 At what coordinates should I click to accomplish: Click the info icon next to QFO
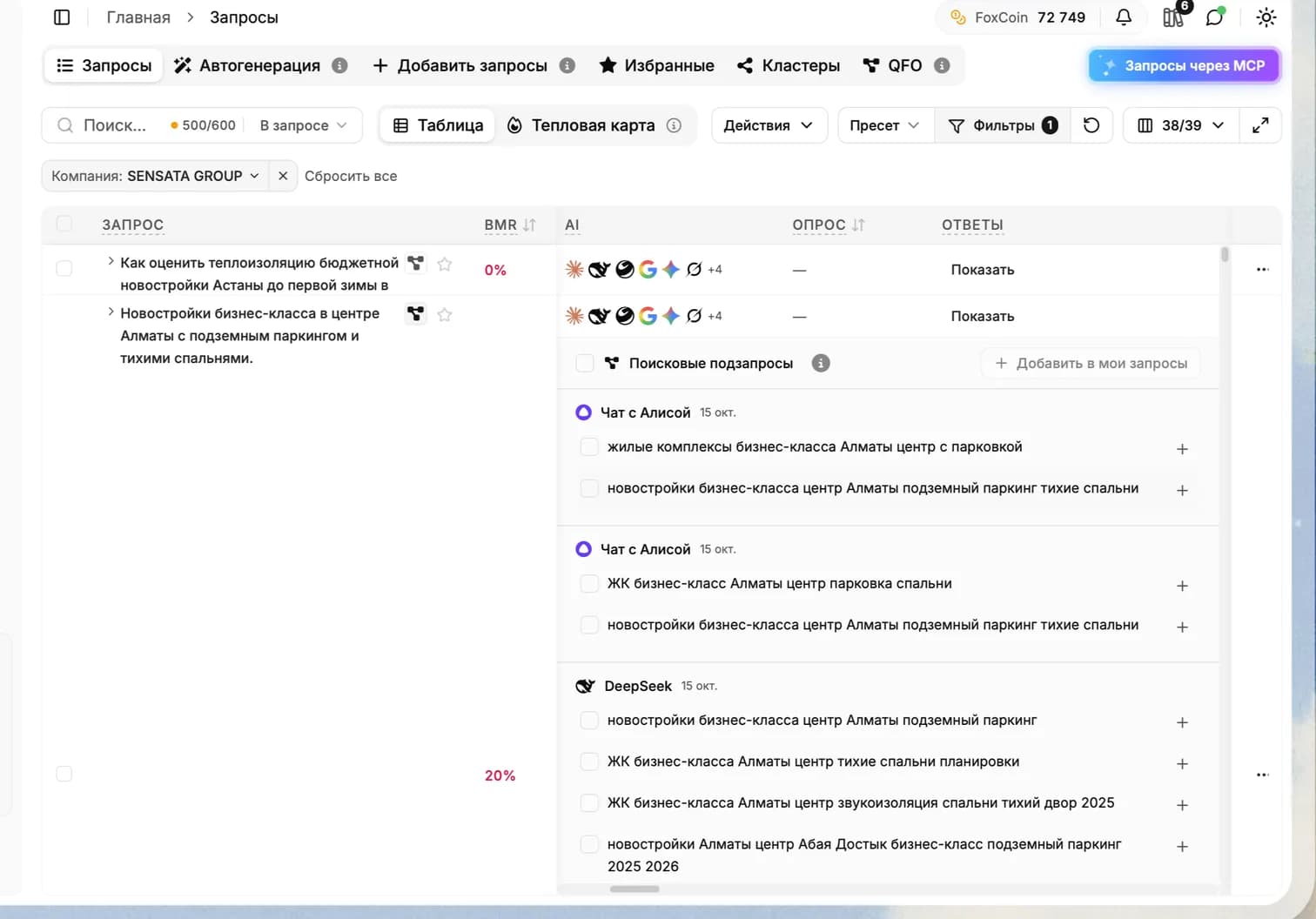coord(942,65)
